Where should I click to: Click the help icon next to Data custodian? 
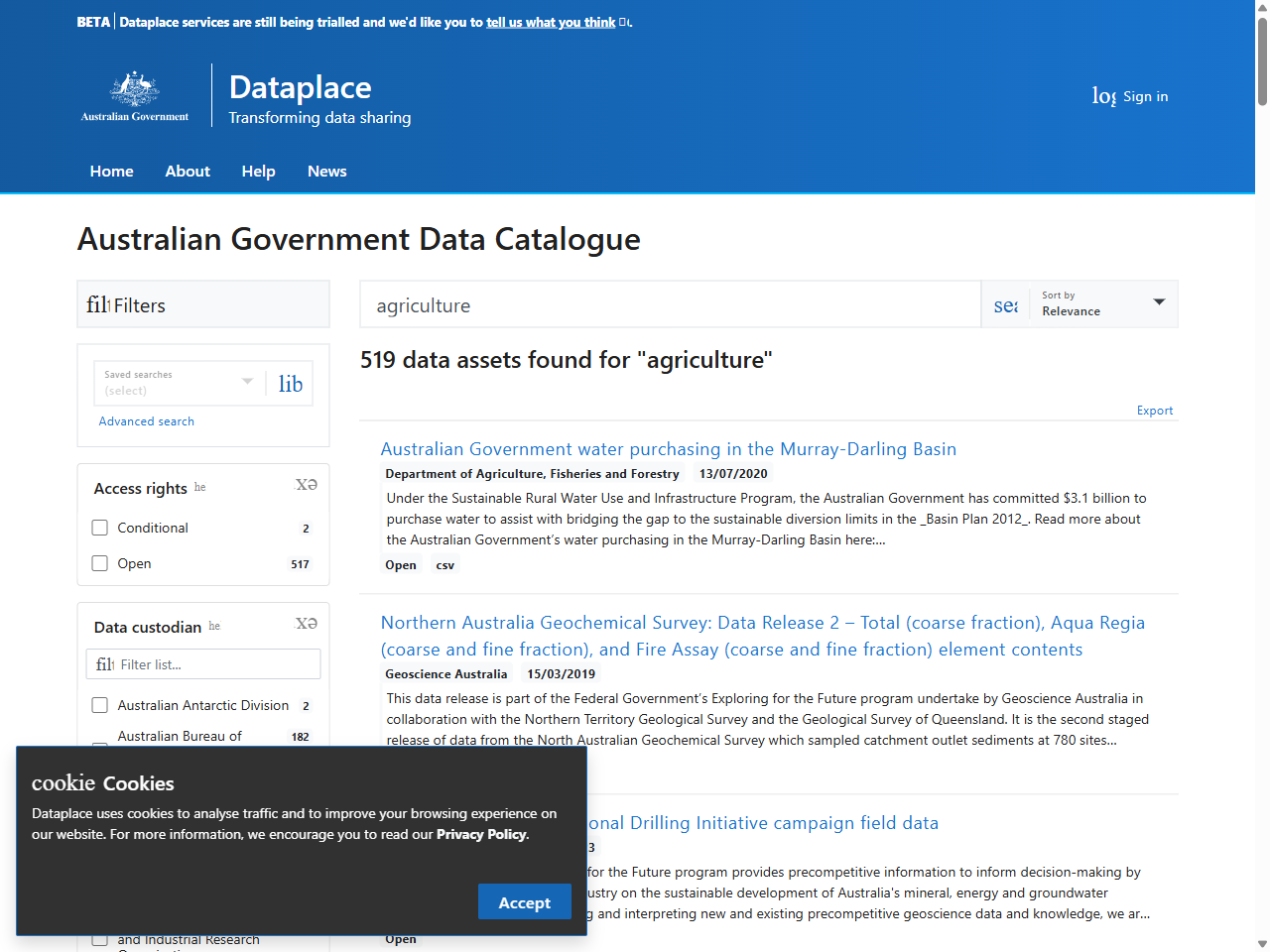(x=213, y=626)
